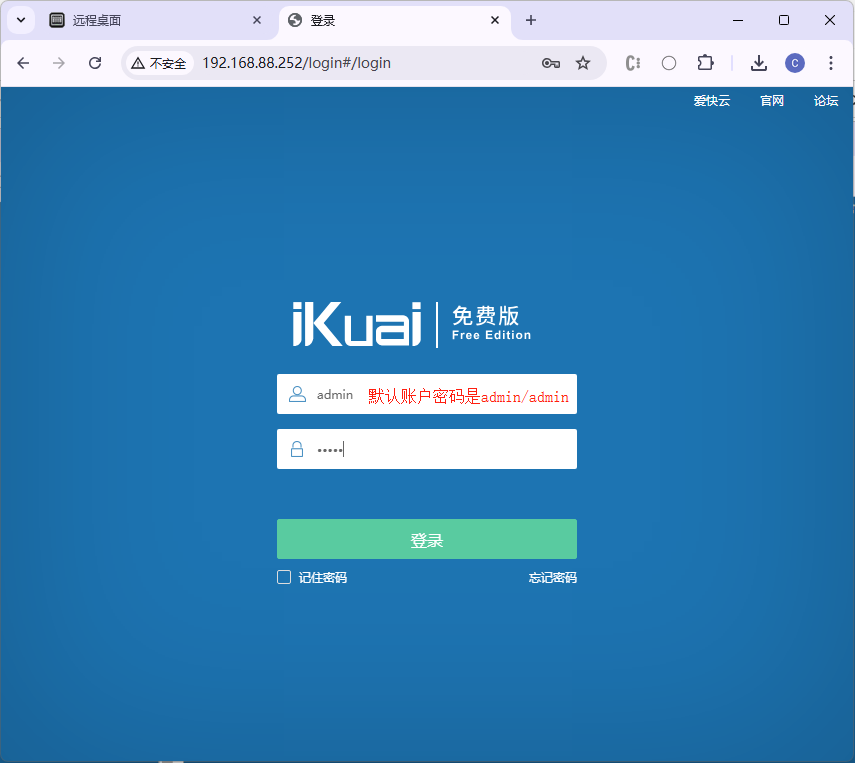Open a new browser tab
Image resolution: width=855 pixels, height=763 pixels.
tap(531, 20)
